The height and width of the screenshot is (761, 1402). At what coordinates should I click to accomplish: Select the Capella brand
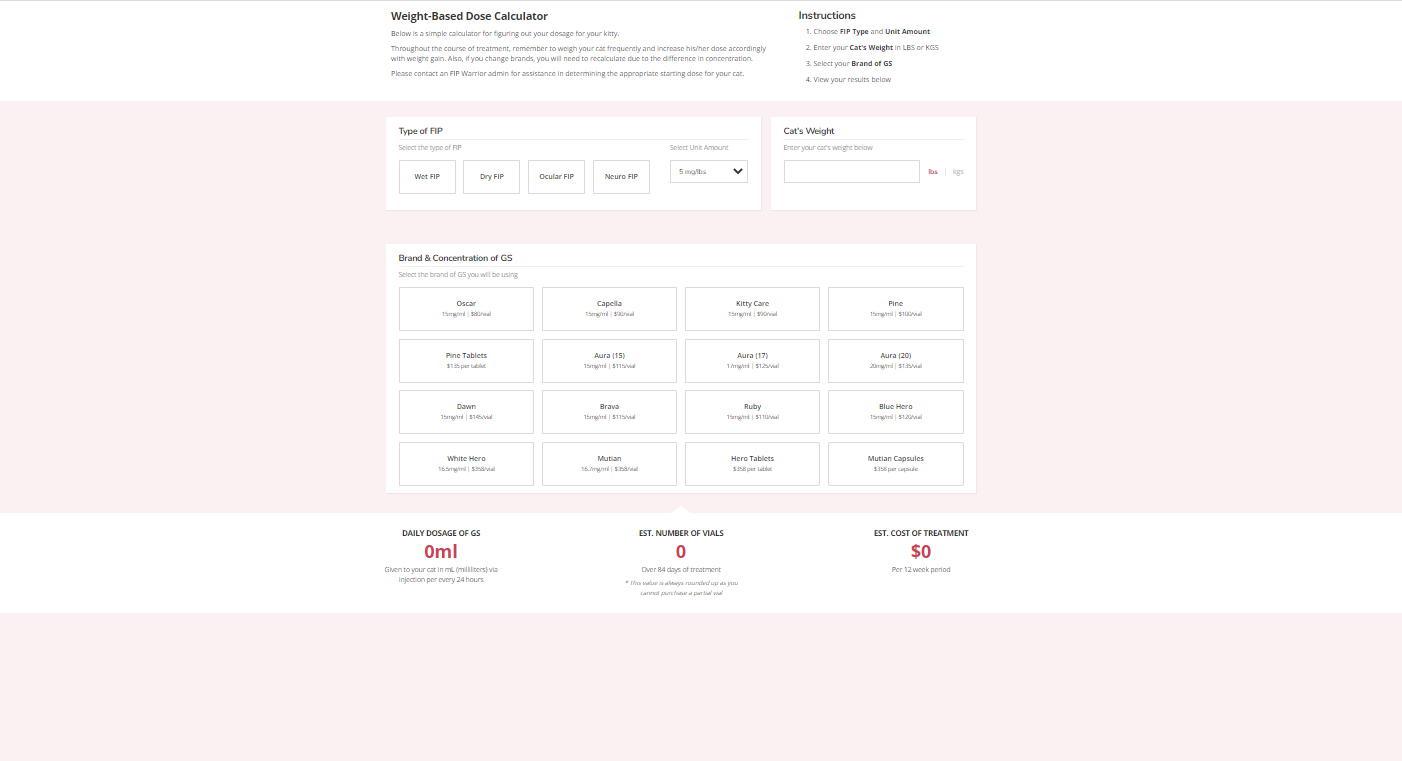(x=609, y=309)
